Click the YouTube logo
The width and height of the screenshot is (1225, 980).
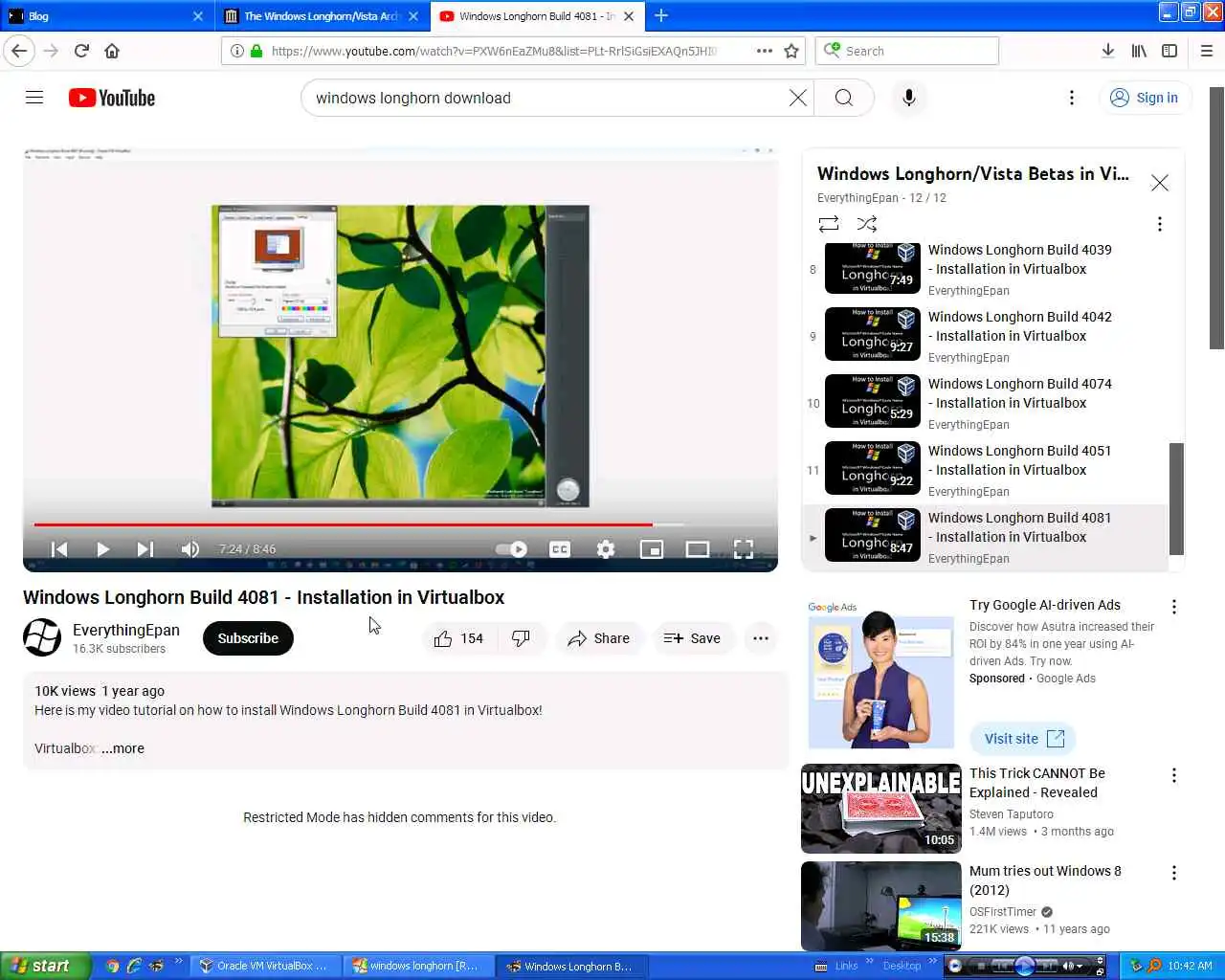[112, 98]
